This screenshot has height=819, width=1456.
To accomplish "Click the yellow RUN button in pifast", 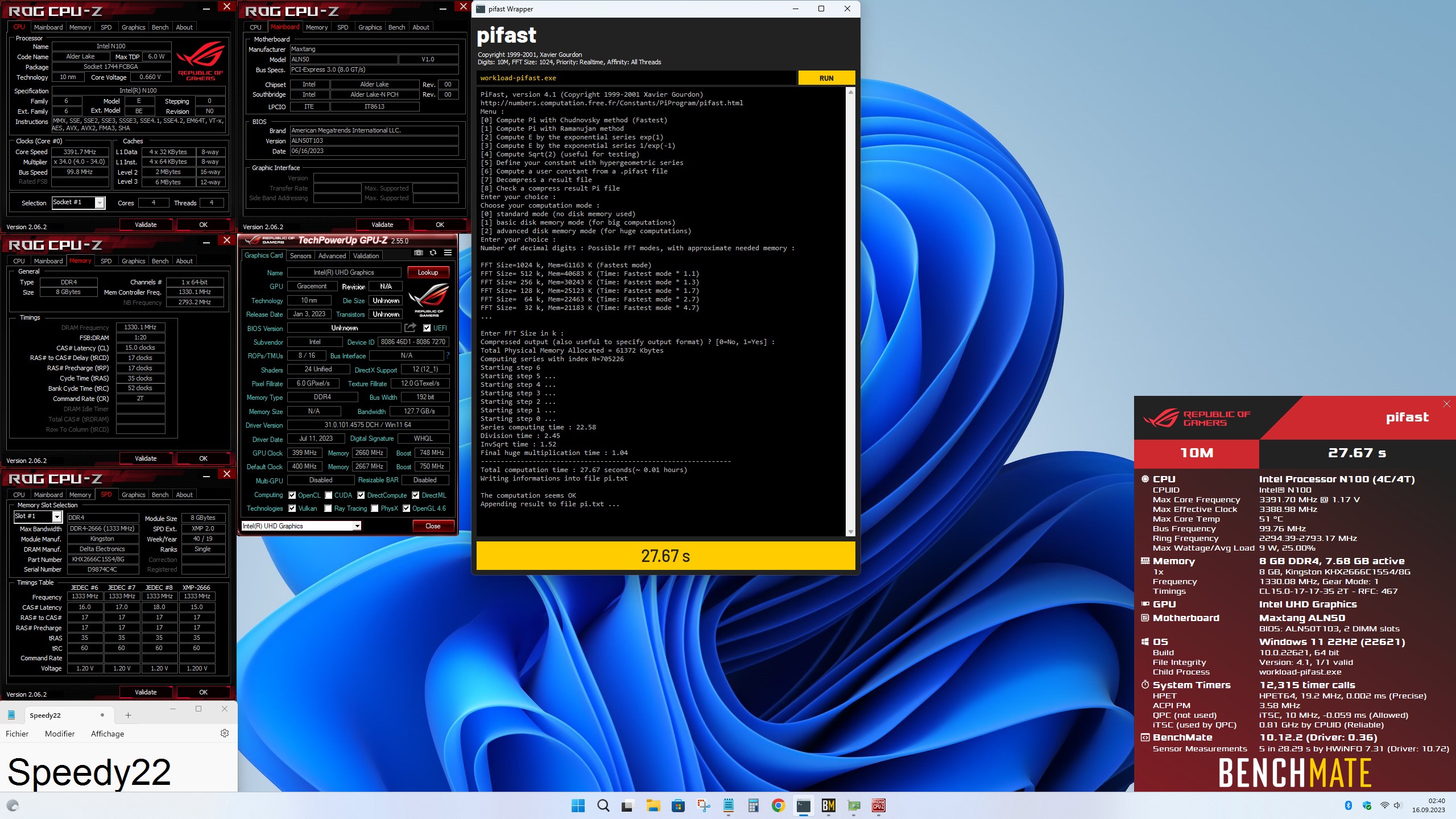I will coord(826,78).
